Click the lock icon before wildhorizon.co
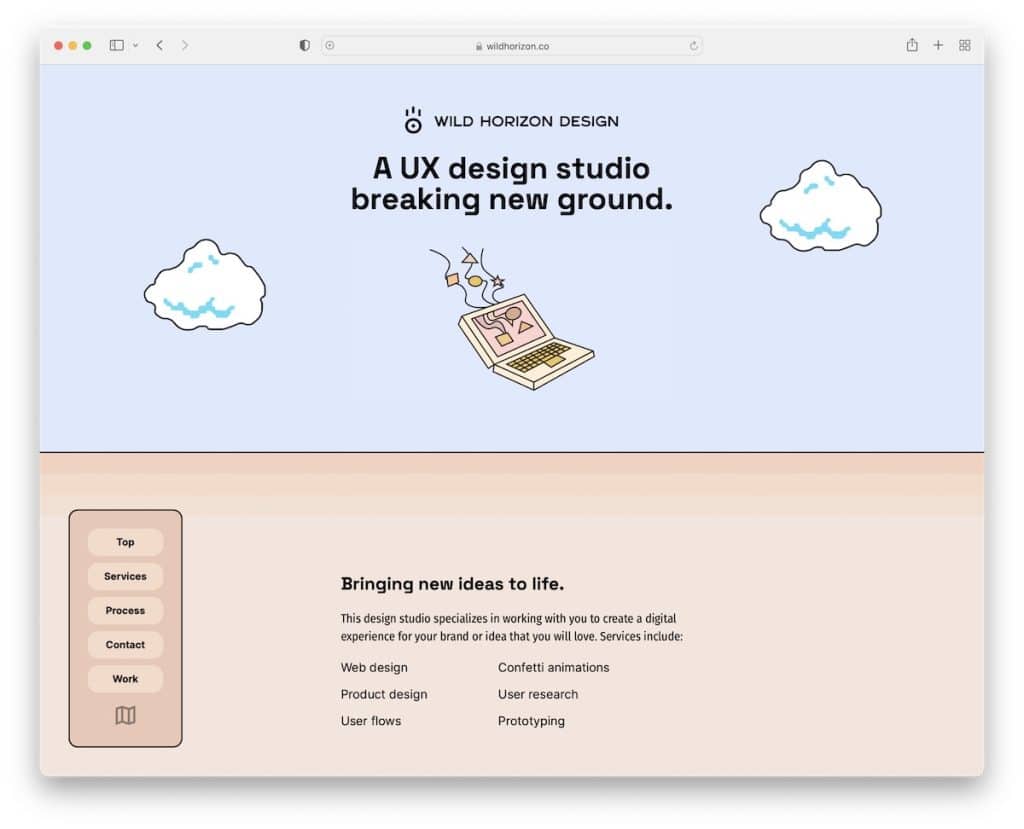Viewport: 1024px width, 829px height. [x=479, y=46]
